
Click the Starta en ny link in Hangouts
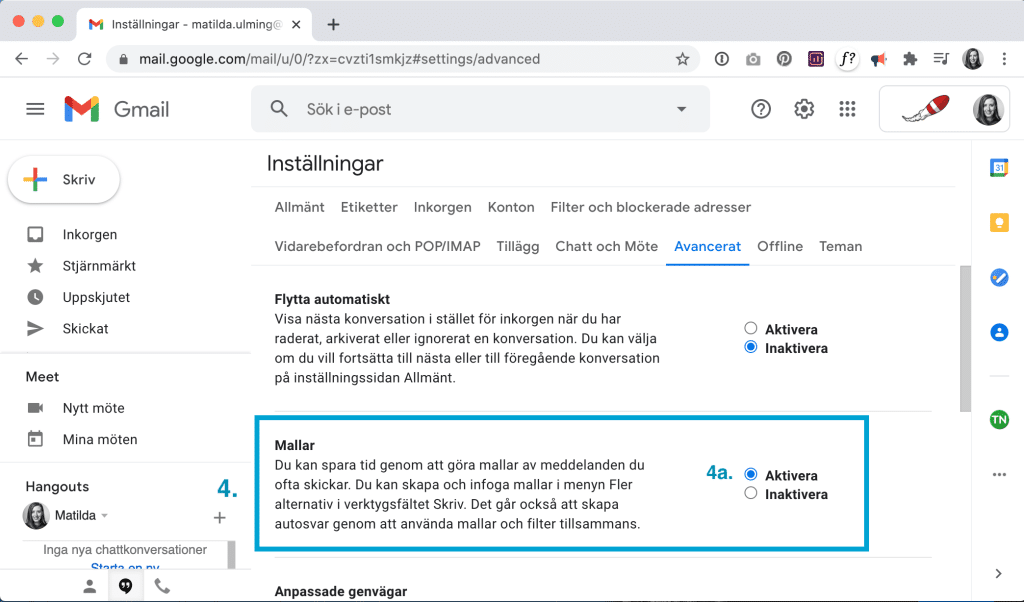pos(126,567)
